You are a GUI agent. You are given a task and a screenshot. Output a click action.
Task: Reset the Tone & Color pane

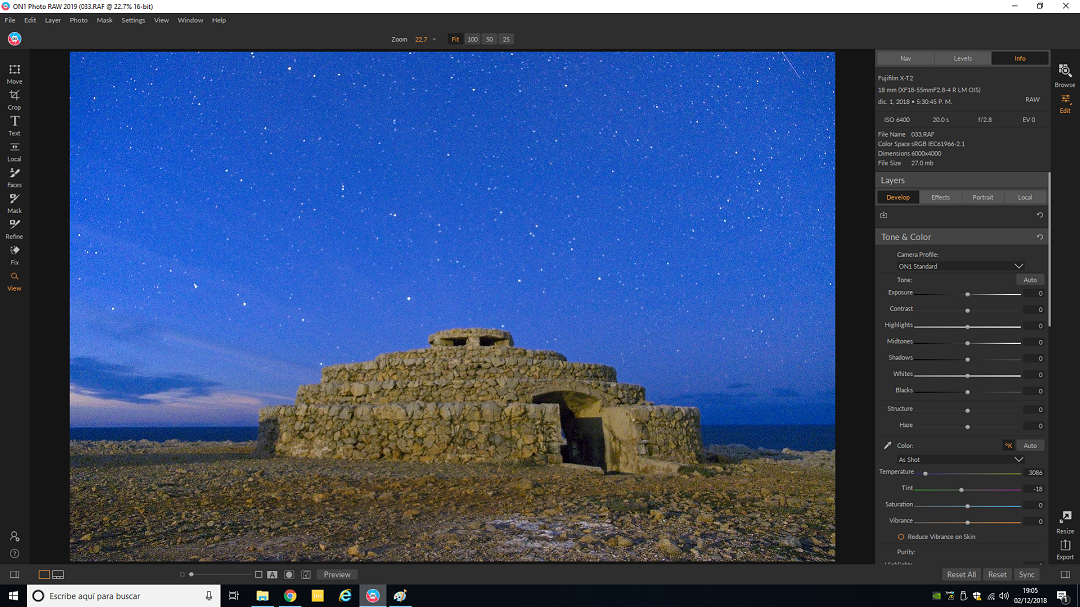click(x=1040, y=237)
